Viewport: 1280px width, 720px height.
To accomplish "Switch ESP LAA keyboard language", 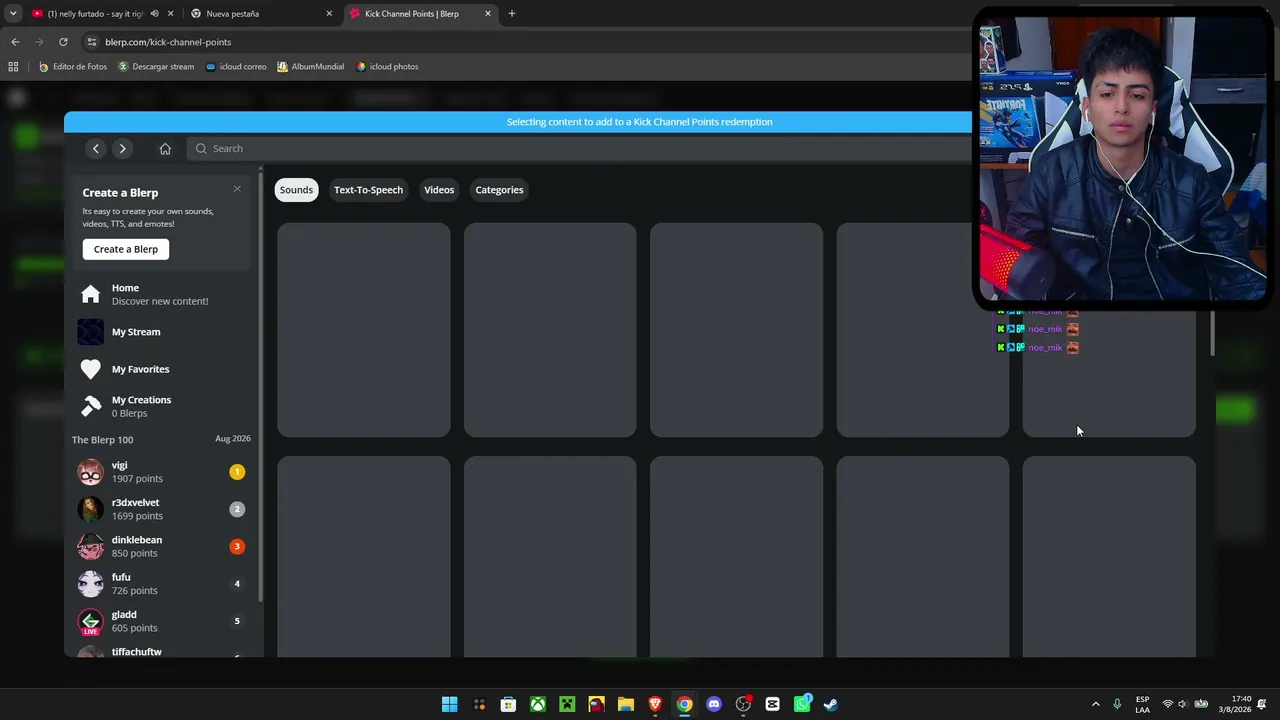I will pyautogui.click(x=1142, y=704).
